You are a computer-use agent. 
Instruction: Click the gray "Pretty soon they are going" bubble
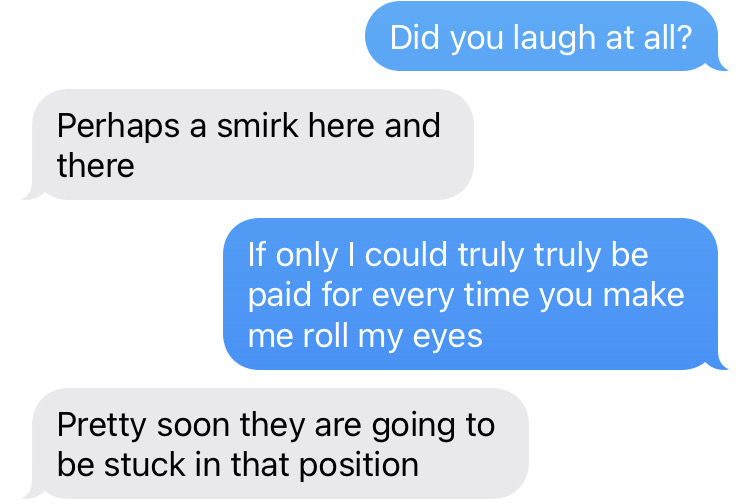(276, 444)
